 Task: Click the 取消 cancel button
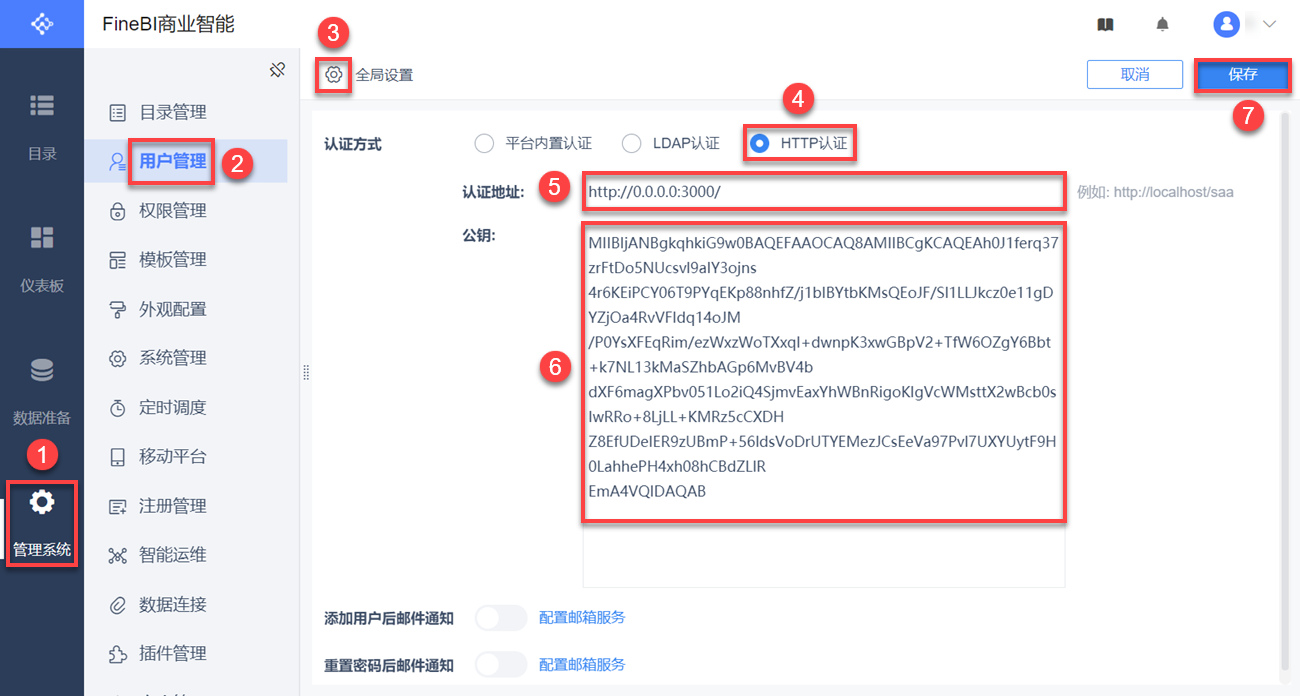(x=1135, y=75)
